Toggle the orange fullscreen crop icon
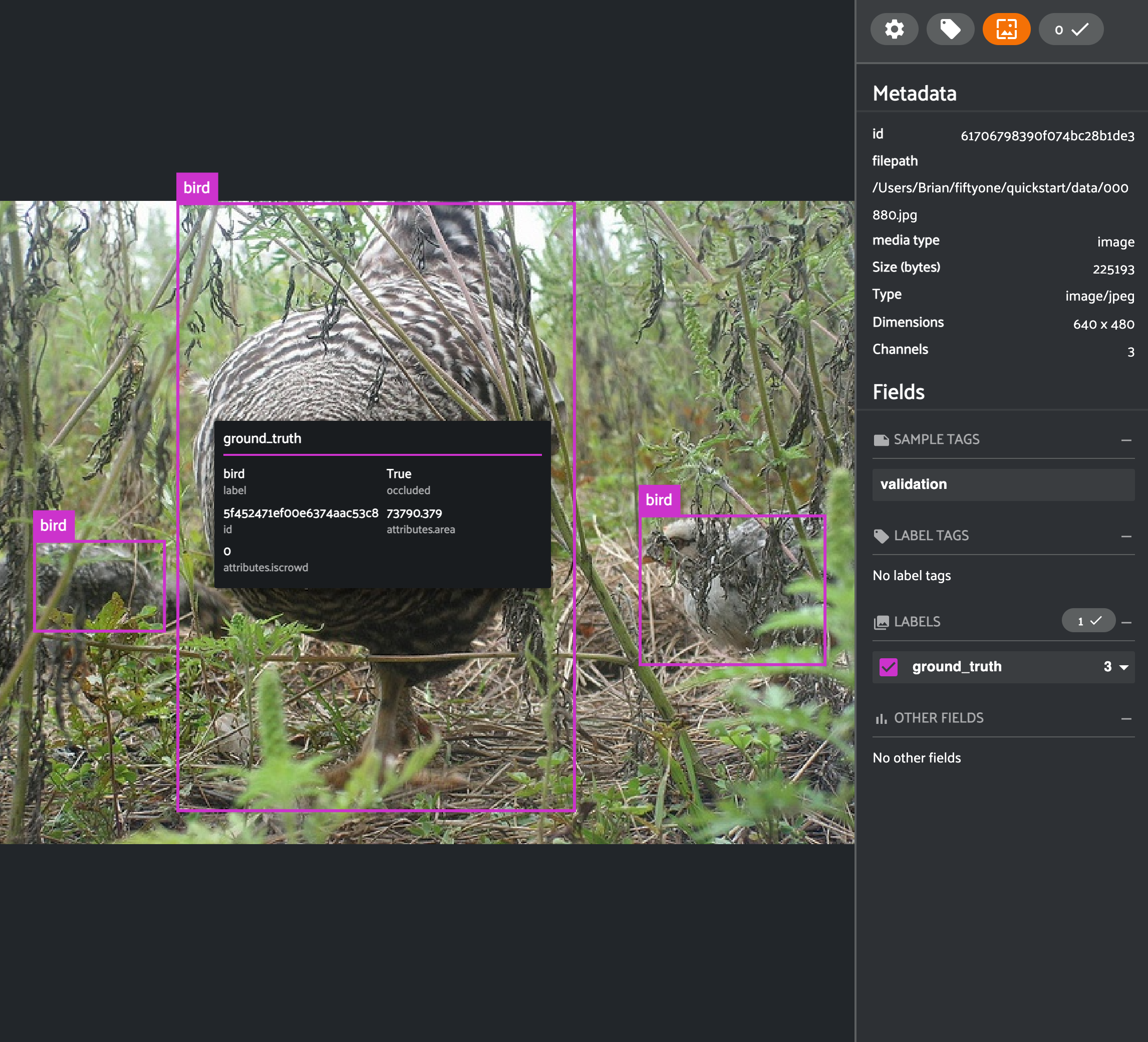 [1006, 29]
